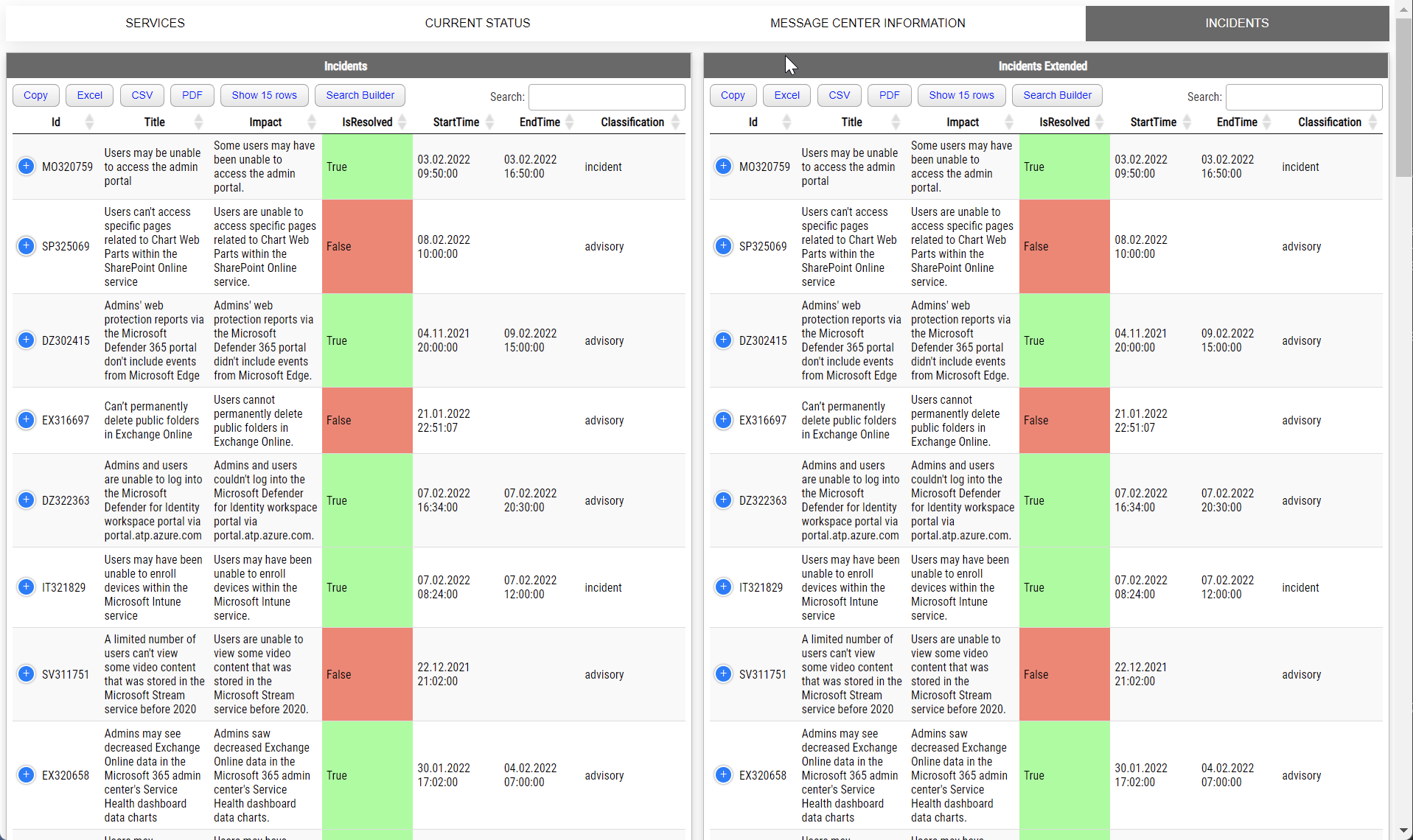
Task: Click the scrollbar down arrow
Action: [1403, 831]
